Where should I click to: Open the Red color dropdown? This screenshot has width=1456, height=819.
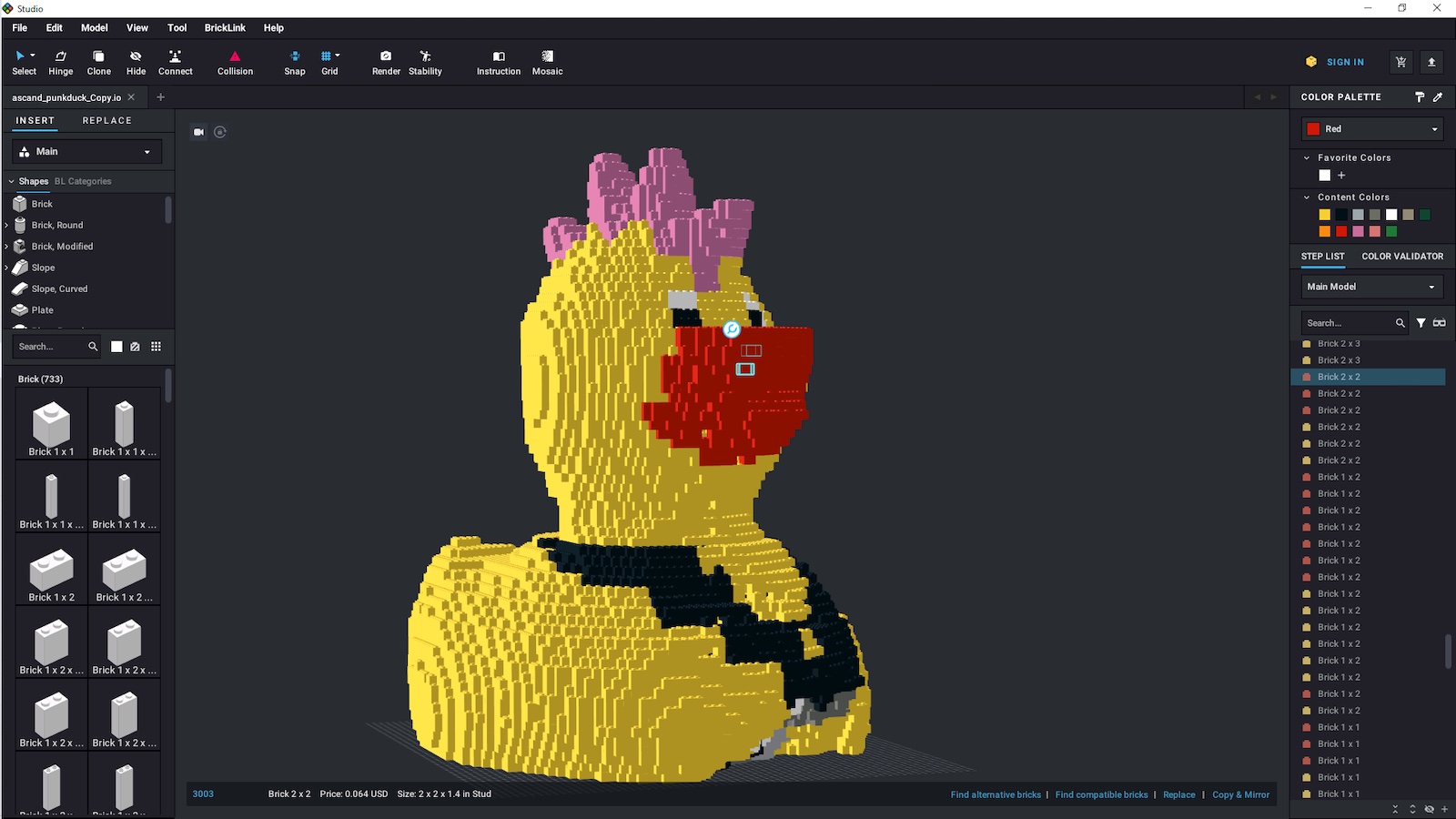(x=1372, y=129)
